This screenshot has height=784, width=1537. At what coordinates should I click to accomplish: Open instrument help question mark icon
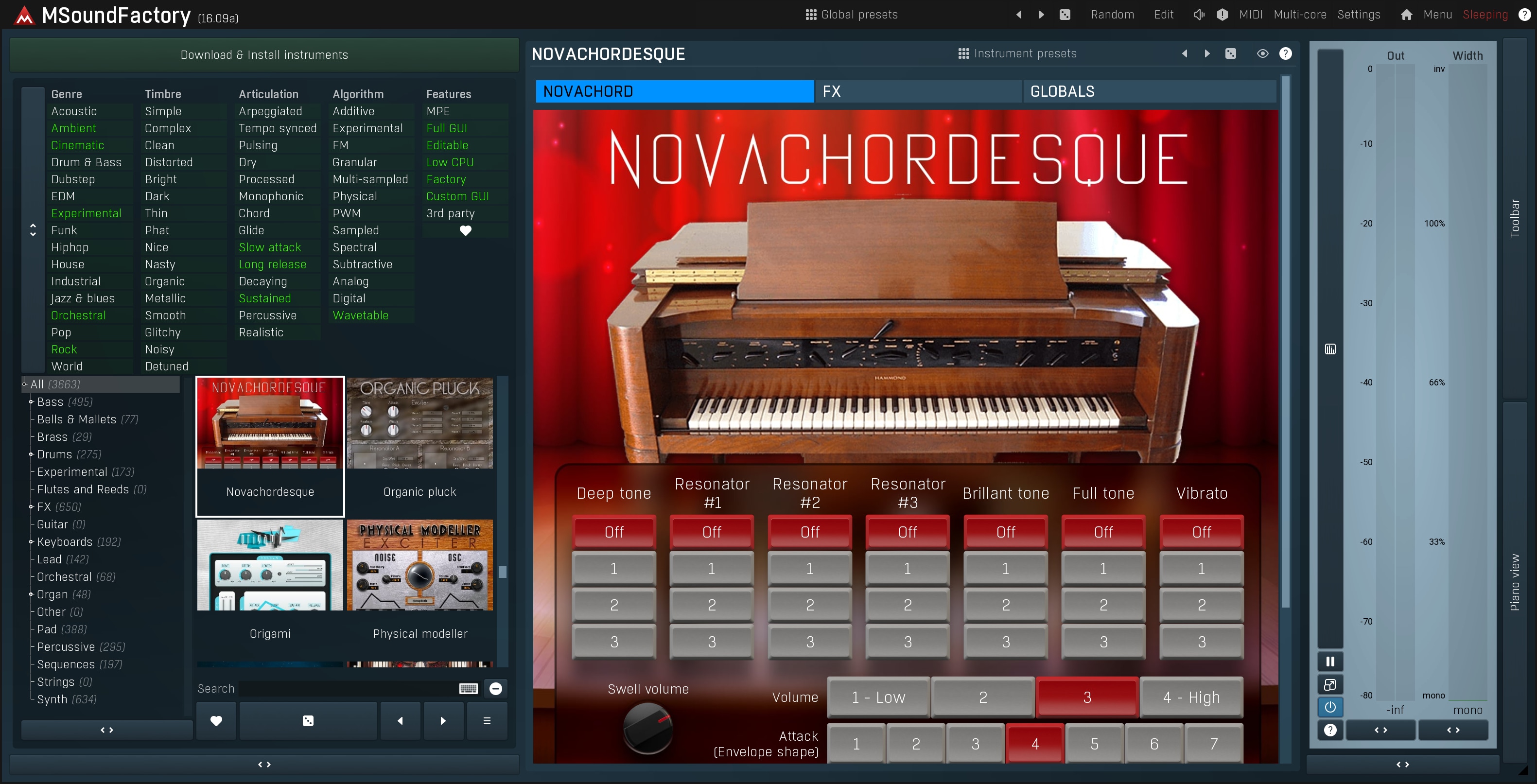[1286, 53]
